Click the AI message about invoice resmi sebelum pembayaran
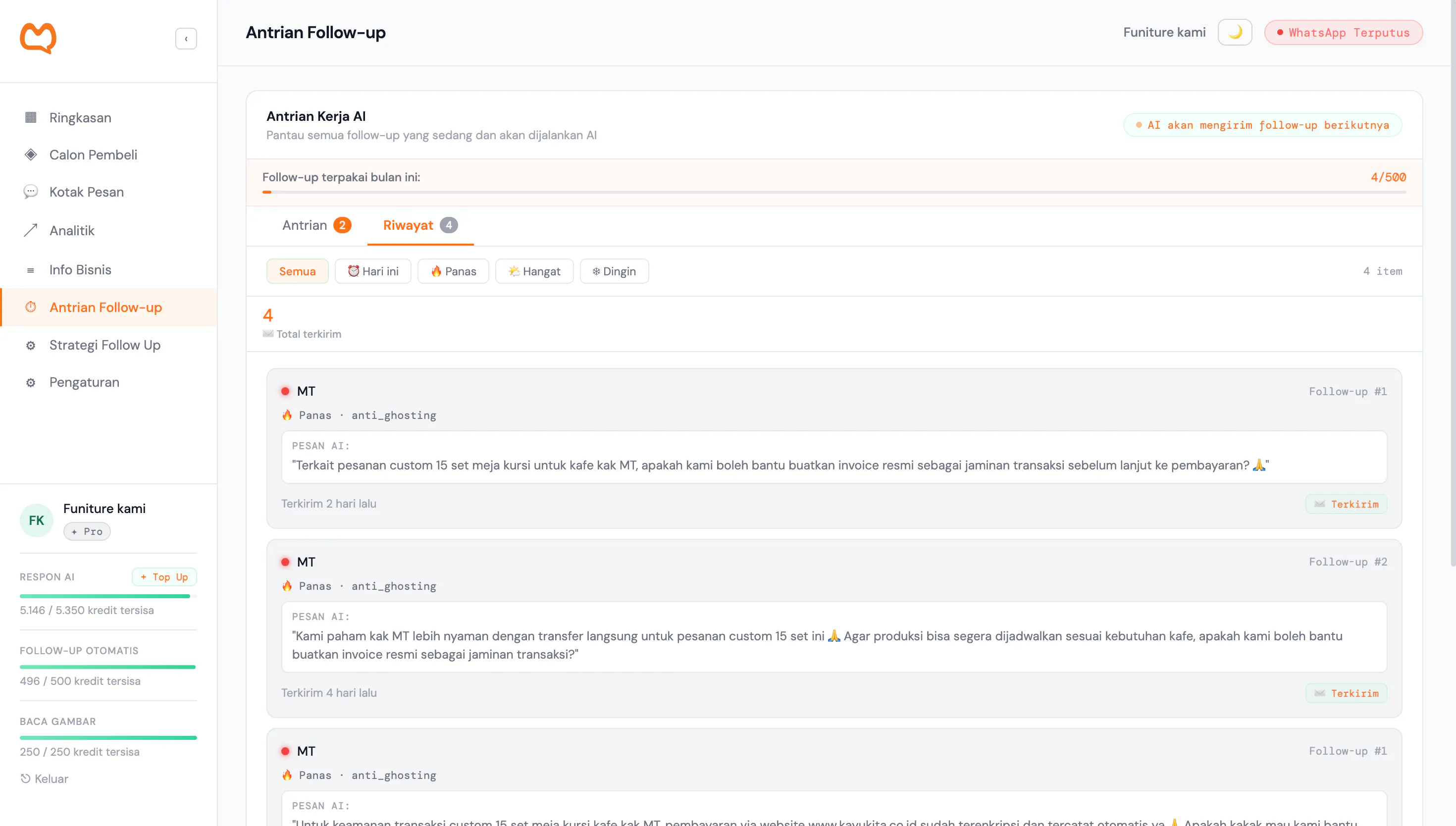Screen dimensions: 1456x826 pos(834,457)
